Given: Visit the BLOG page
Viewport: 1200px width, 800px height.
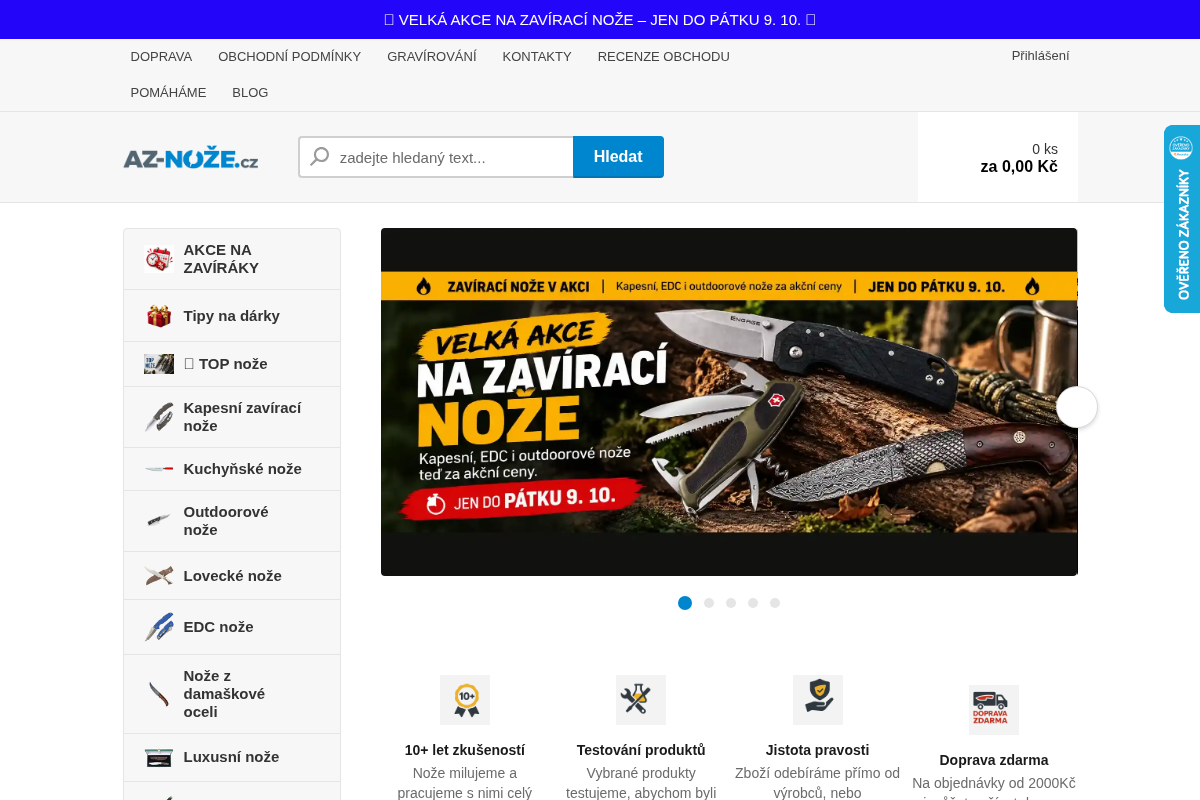Looking at the screenshot, I should click(x=250, y=93).
